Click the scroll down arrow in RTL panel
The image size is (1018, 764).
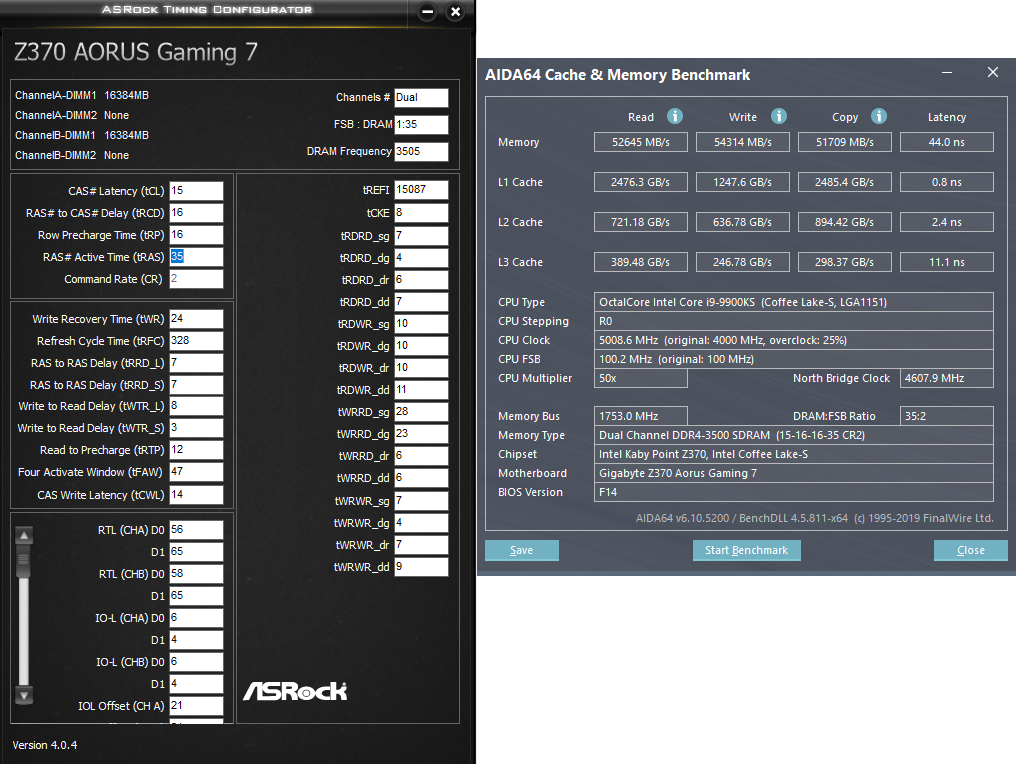[24, 695]
